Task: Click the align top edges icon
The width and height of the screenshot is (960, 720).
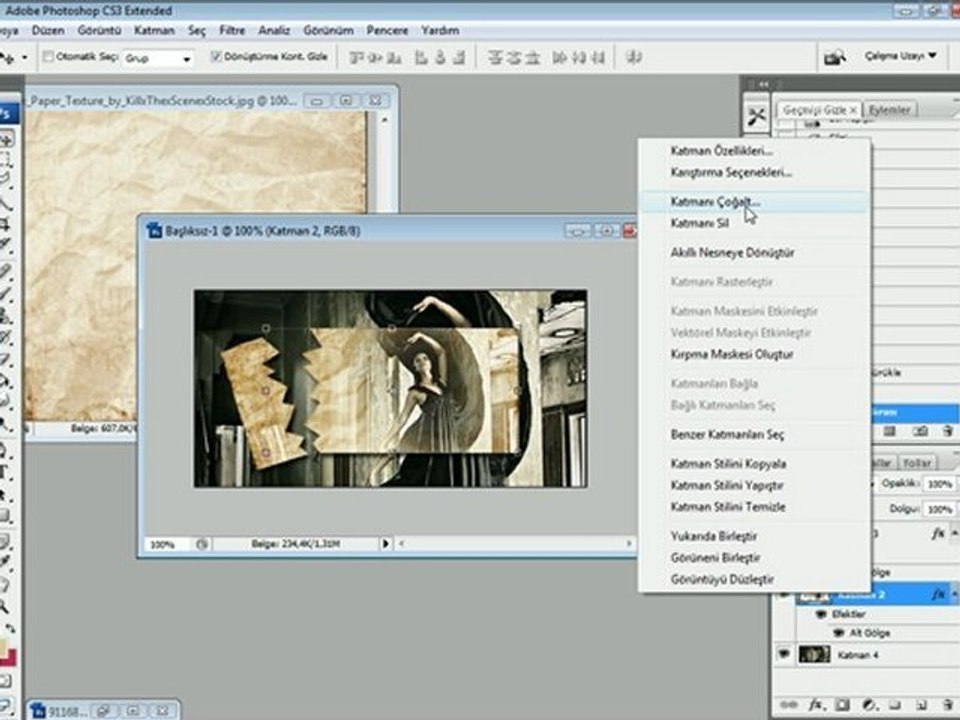Action: coord(356,58)
